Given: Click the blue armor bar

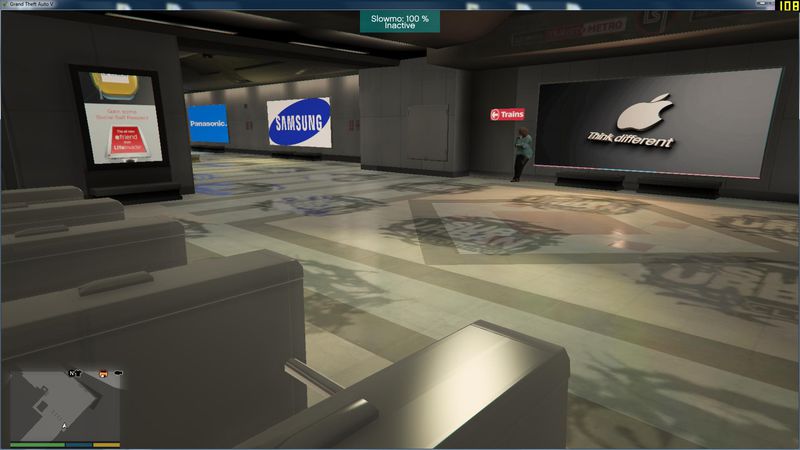Looking at the screenshot, I should click(x=79, y=445).
